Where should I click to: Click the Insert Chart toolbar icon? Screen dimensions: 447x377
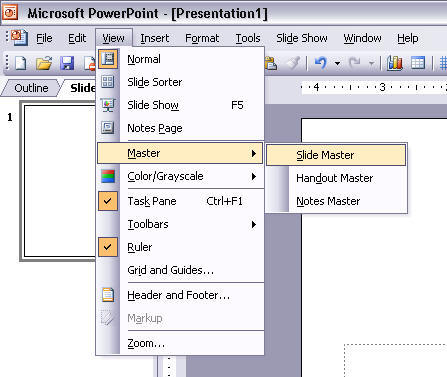pyautogui.click(x=394, y=63)
